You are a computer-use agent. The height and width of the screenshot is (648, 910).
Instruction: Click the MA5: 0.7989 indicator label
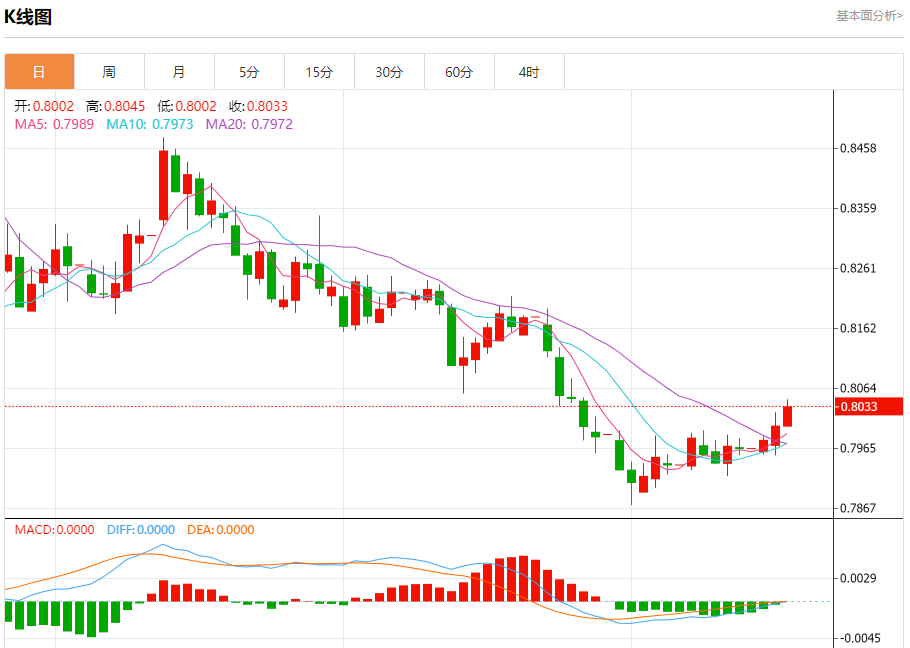(54, 124)
